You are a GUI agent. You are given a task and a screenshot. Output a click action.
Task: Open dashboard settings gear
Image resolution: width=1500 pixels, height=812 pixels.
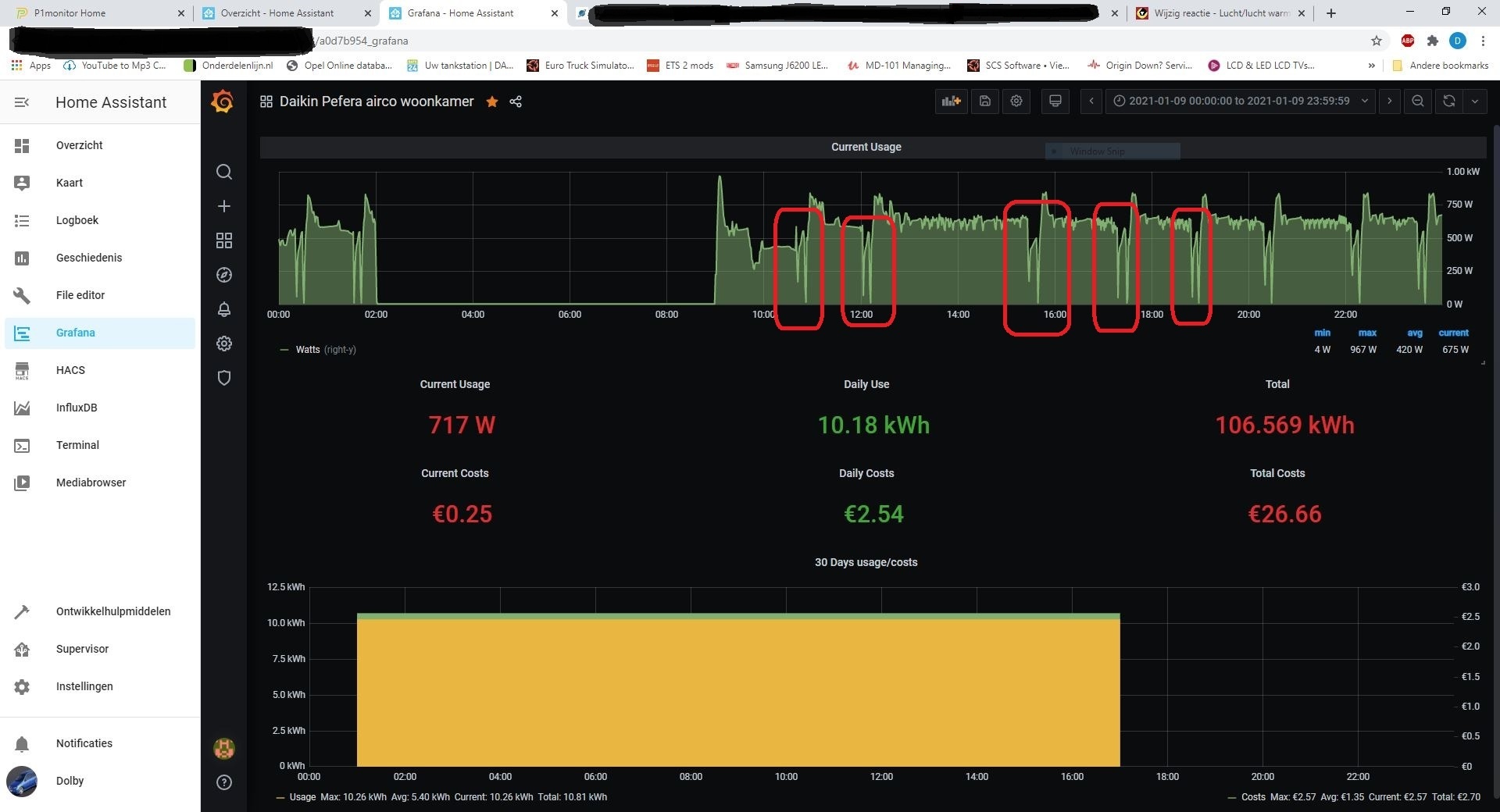1016,101
